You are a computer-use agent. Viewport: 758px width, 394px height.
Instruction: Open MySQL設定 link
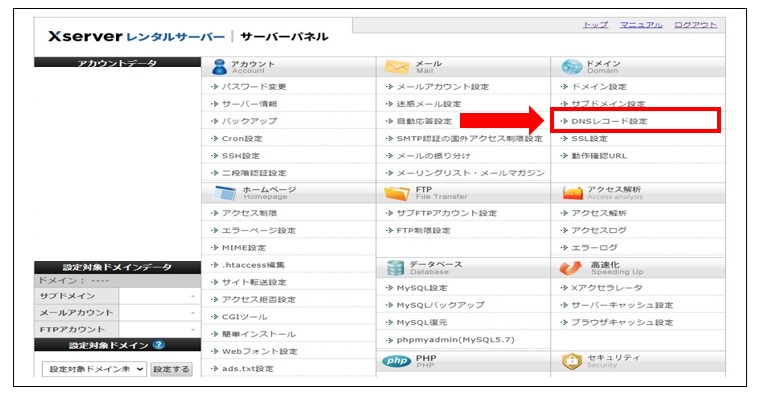pyautogui.click(x=422, y=288)
